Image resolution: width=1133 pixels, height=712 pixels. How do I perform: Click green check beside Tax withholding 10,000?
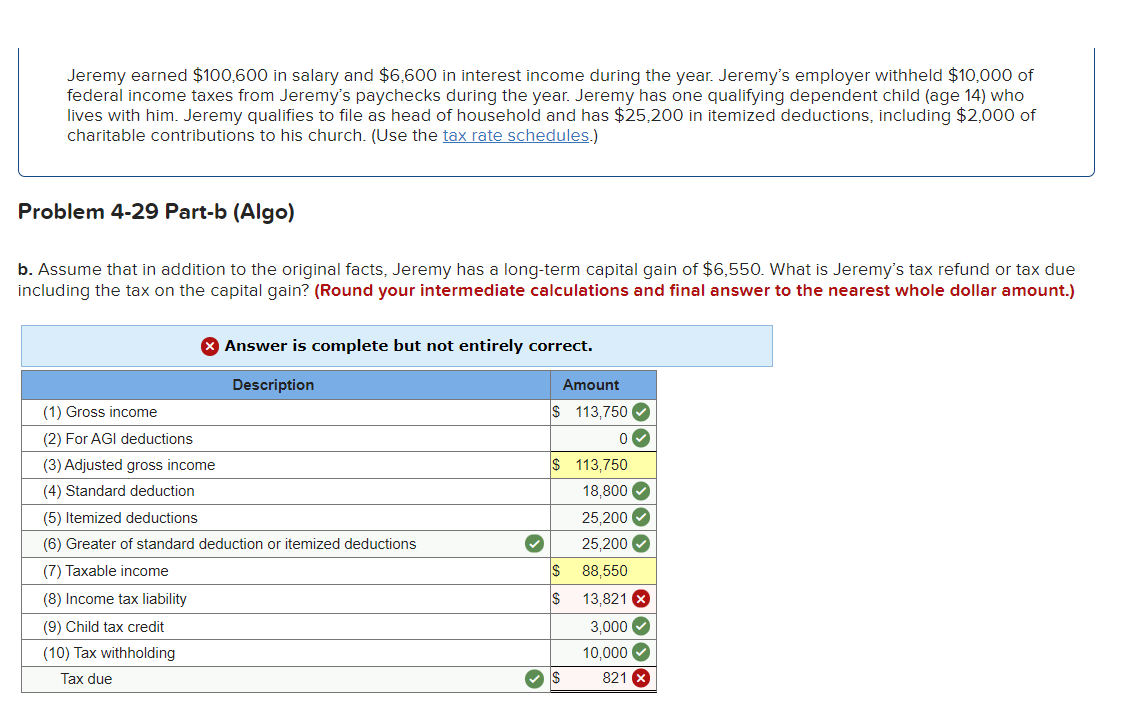tap(641, 652)
